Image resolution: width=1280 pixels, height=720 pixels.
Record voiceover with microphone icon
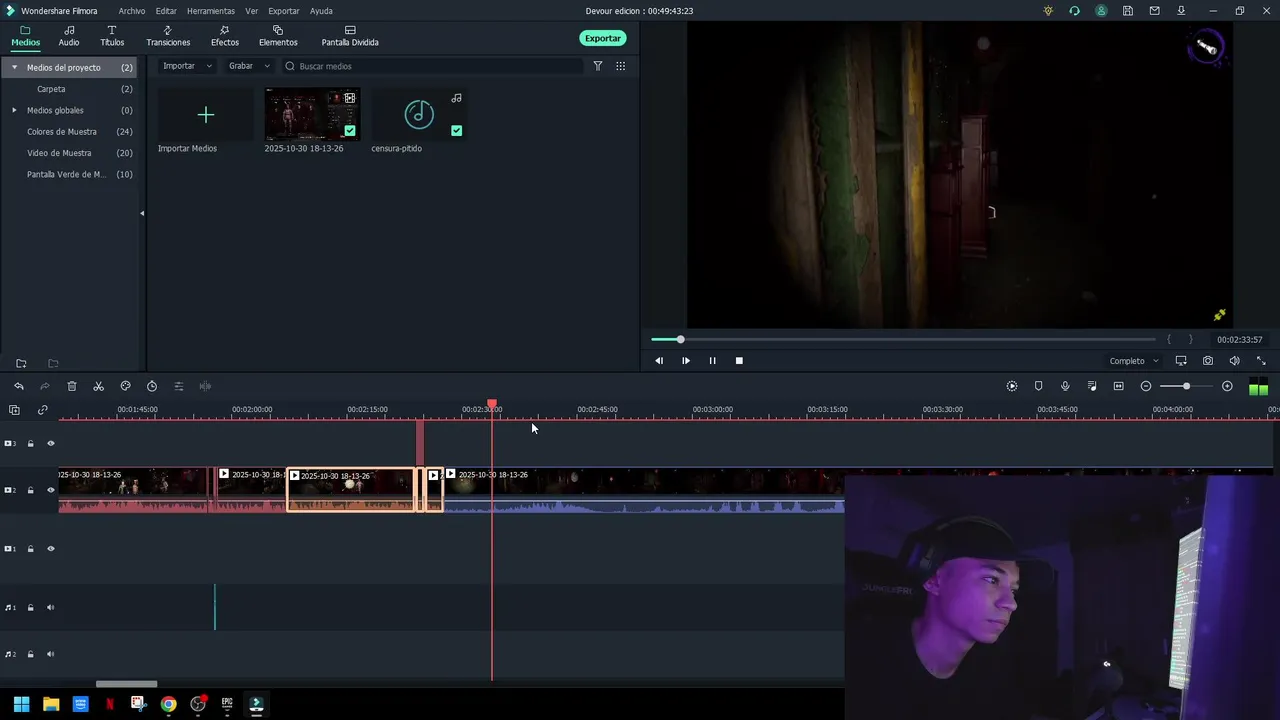[1065, 386]
